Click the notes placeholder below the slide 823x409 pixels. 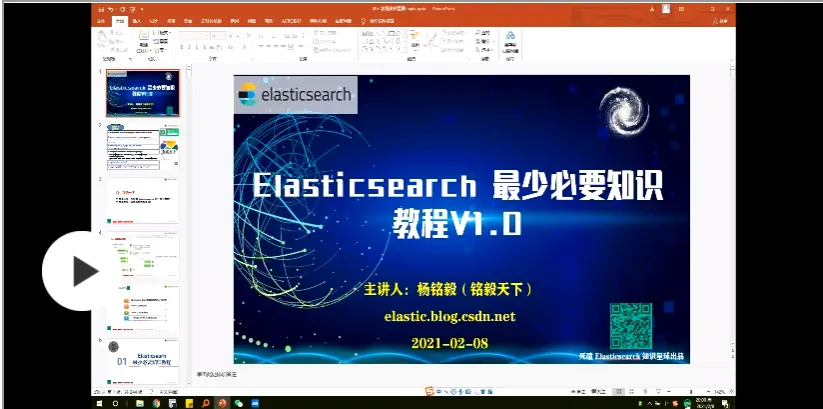point(217,374)
